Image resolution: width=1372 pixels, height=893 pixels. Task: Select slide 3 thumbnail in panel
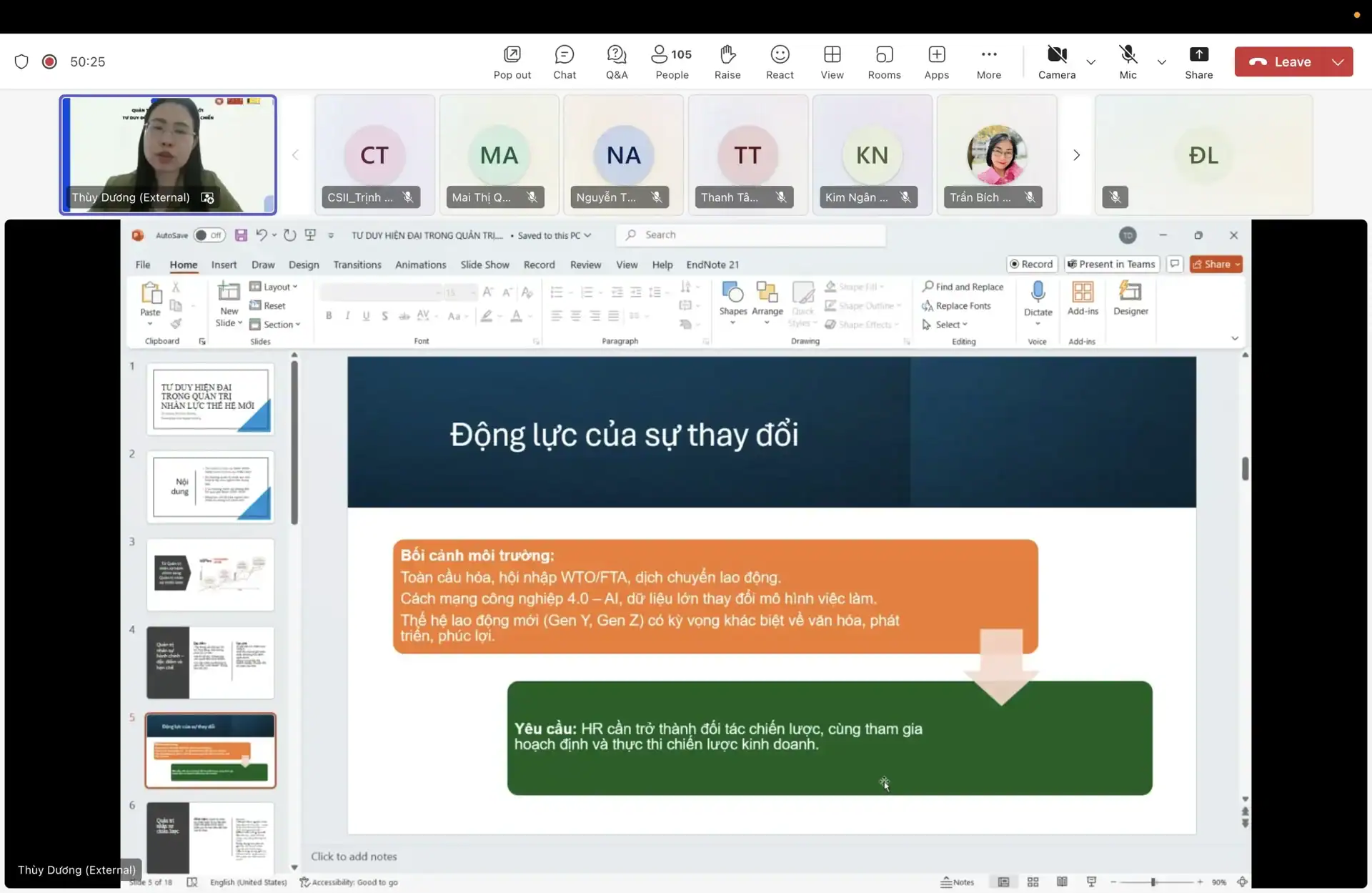[210, 574]
